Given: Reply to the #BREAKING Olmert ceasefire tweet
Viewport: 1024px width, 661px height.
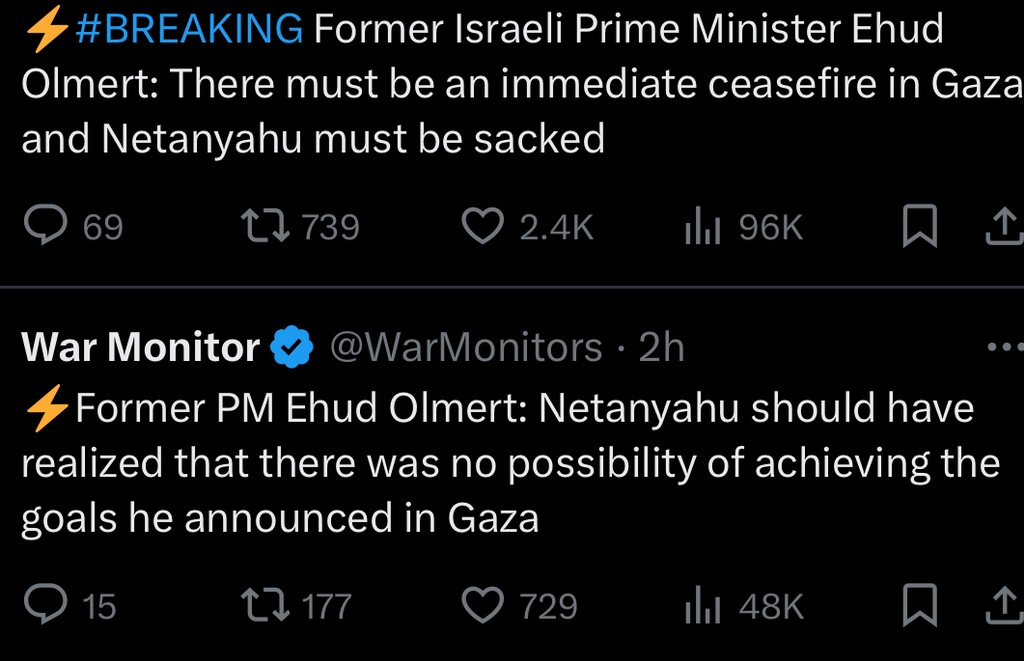Looking at the screenshot, I should (x=46, y=227).
